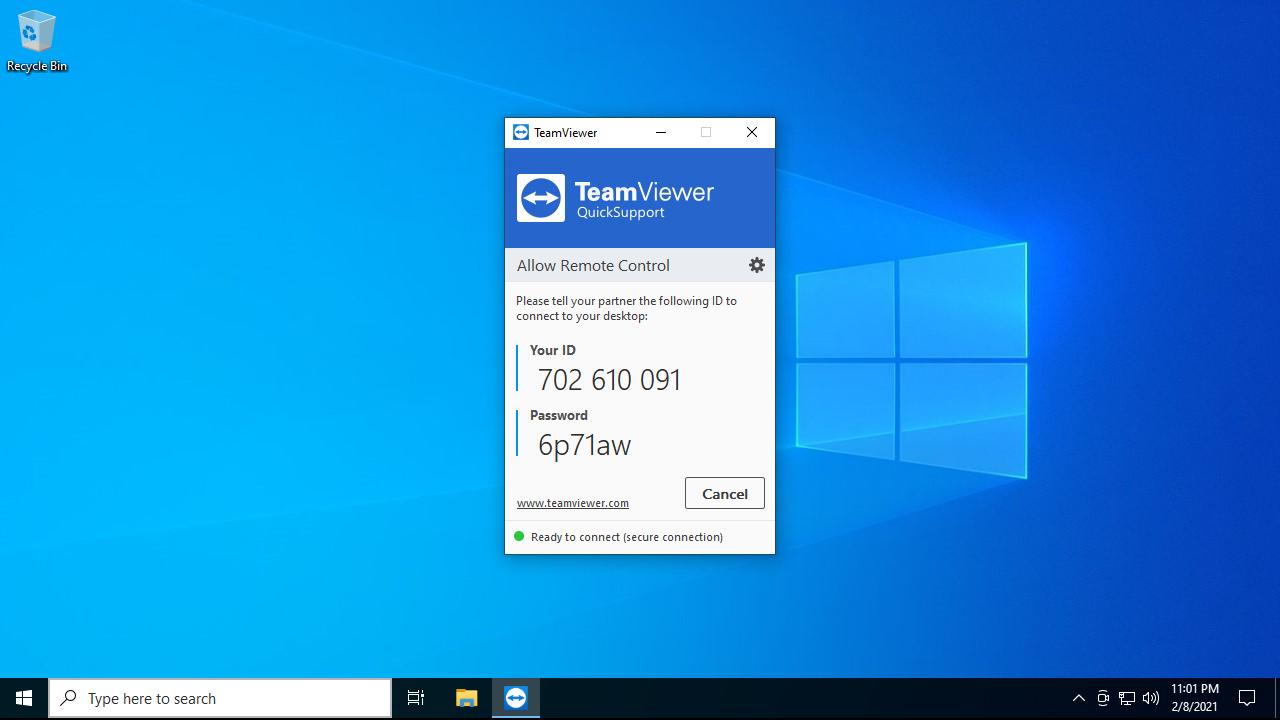The image size is (1280, 720).
Task: Open the www.teamviewer.com link
Action: [572, 503]
